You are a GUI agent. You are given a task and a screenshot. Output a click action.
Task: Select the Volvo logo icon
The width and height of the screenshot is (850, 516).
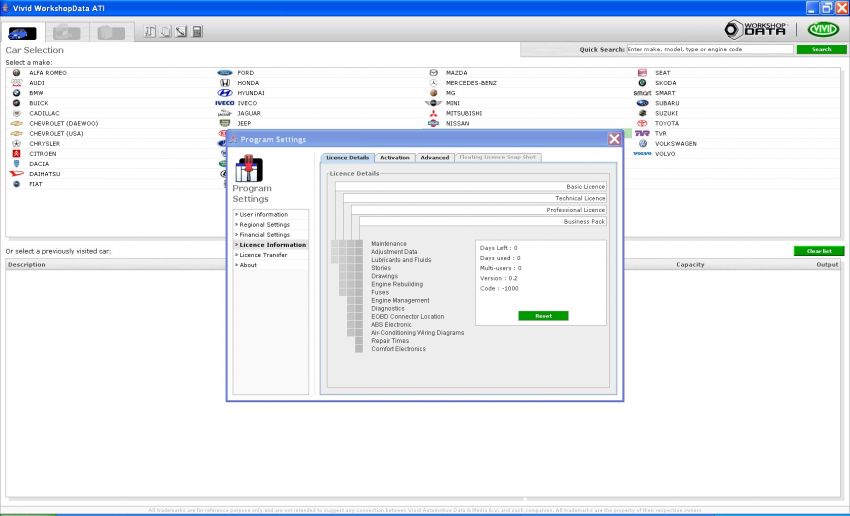pyautogui.click(x=642, y=154)
